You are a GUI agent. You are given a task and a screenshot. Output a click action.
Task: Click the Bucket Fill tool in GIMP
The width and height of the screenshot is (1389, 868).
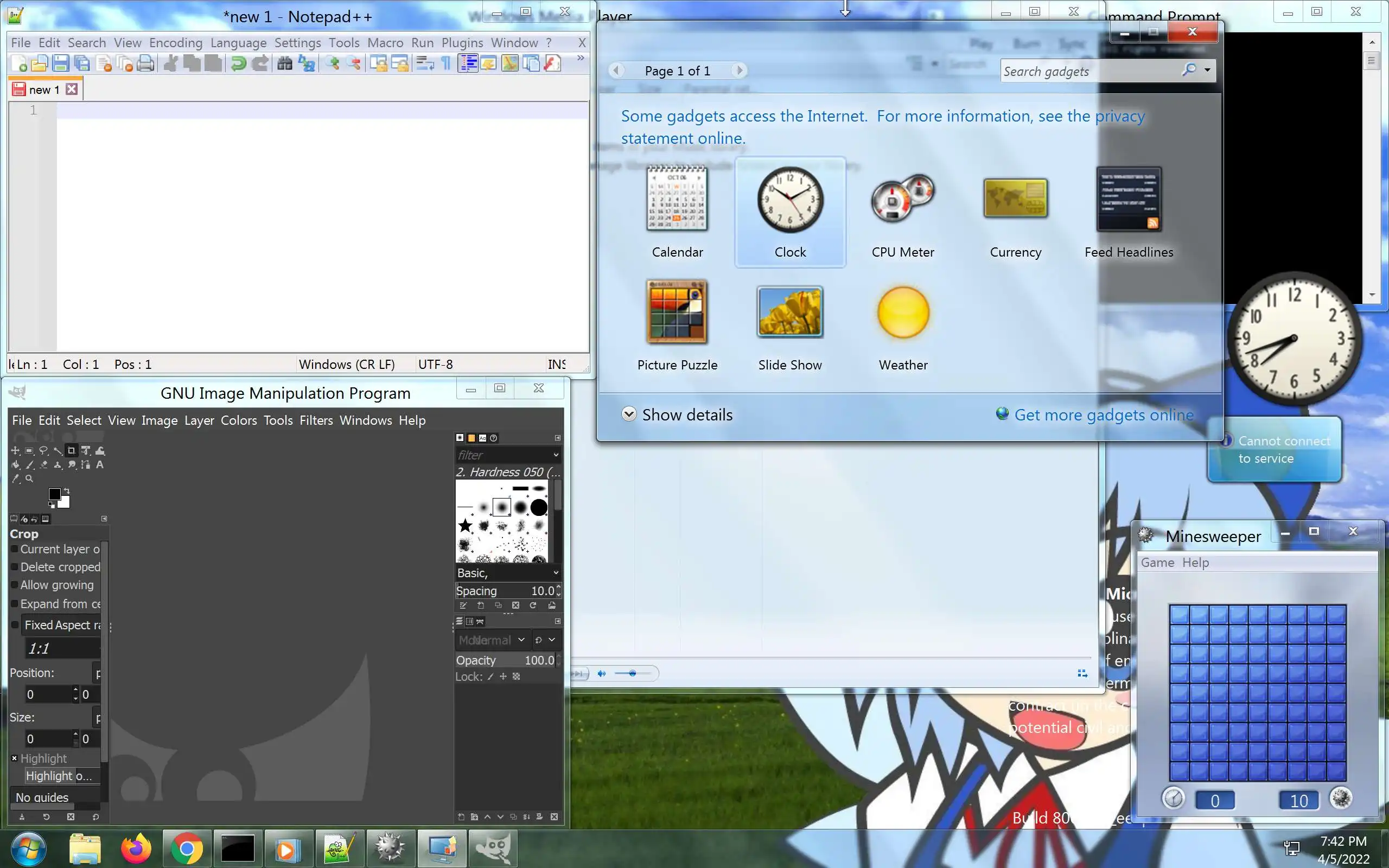[16, 464]
